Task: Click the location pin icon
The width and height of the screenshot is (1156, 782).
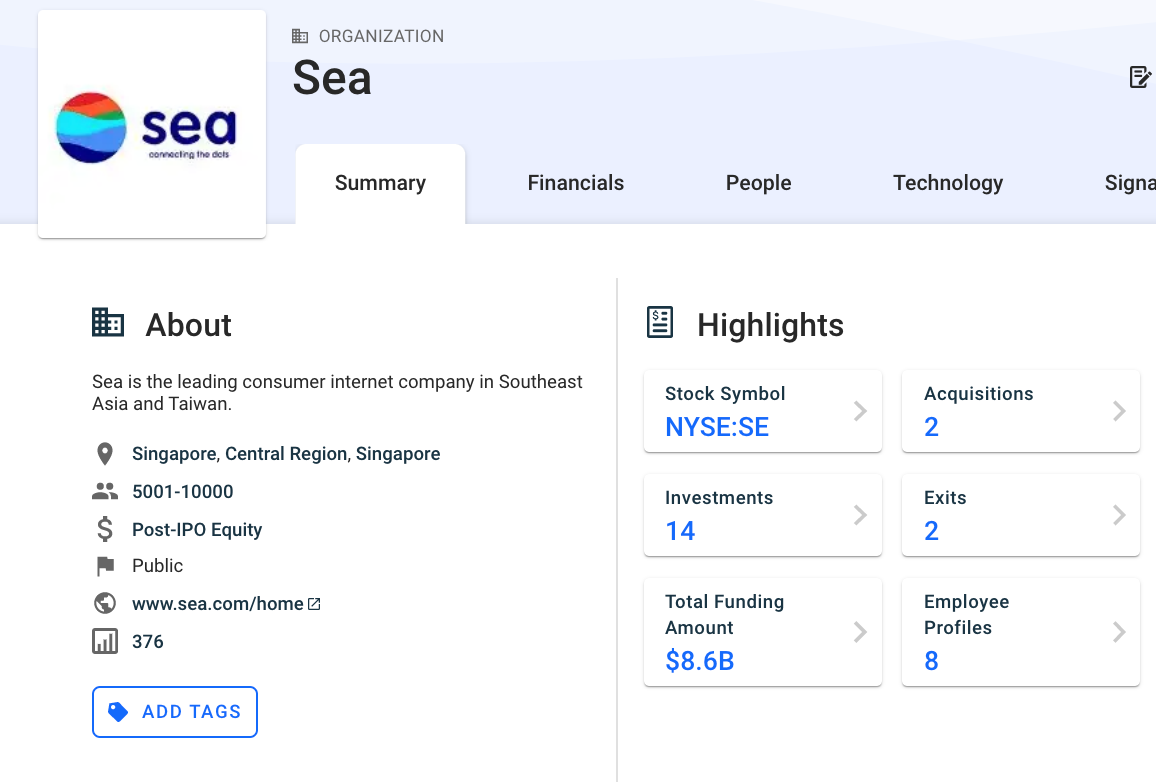Action: pos(105,454)
